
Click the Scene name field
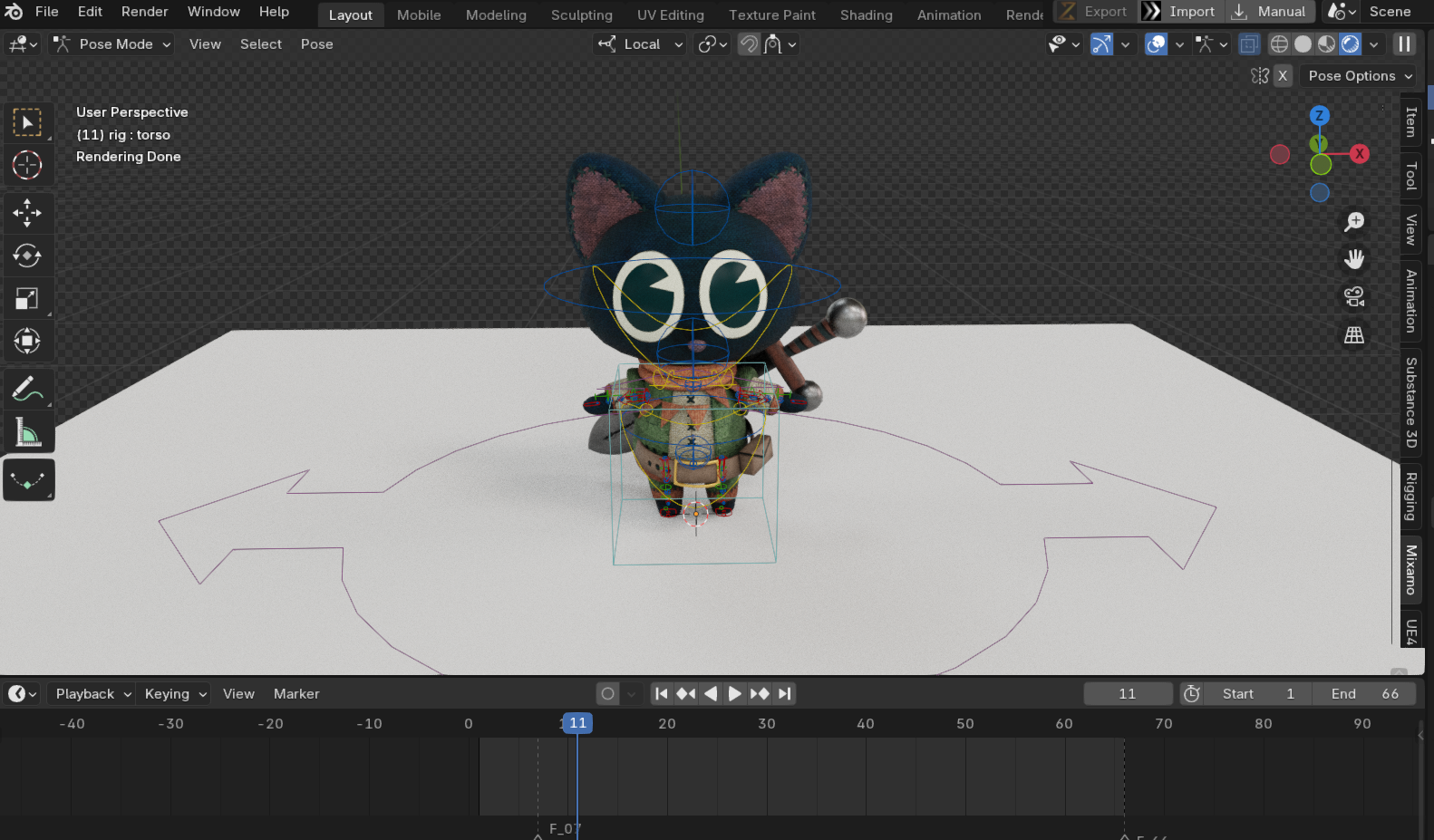coord(1390,12)
